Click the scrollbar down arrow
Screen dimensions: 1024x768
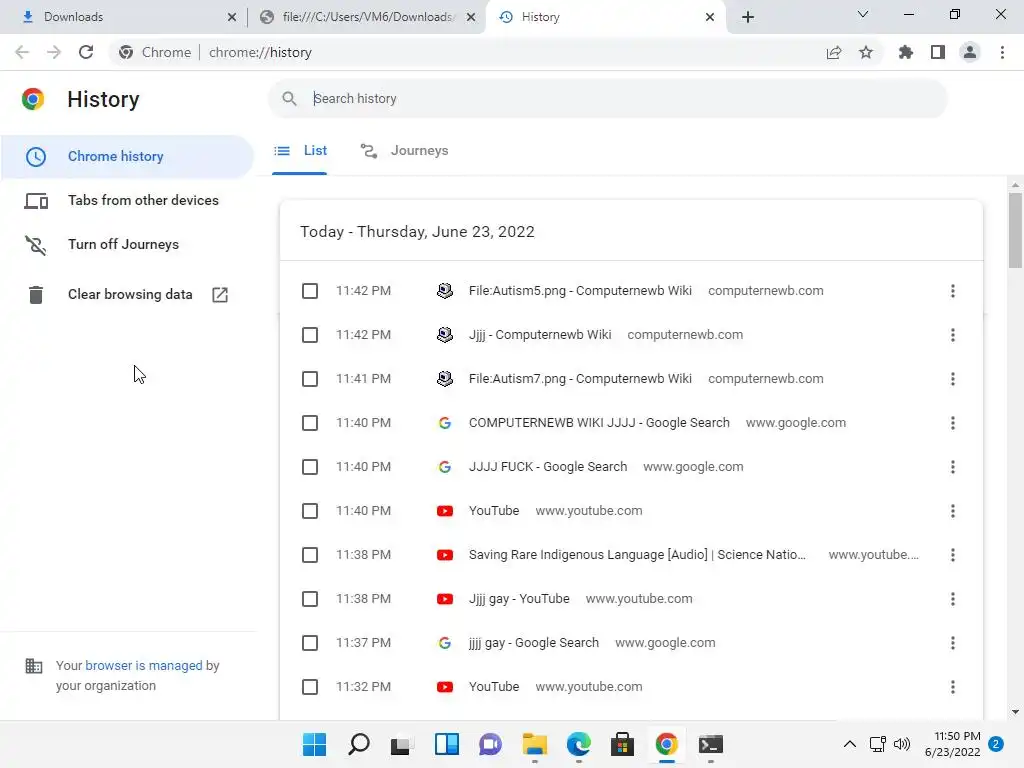[x=1015, y=712]
